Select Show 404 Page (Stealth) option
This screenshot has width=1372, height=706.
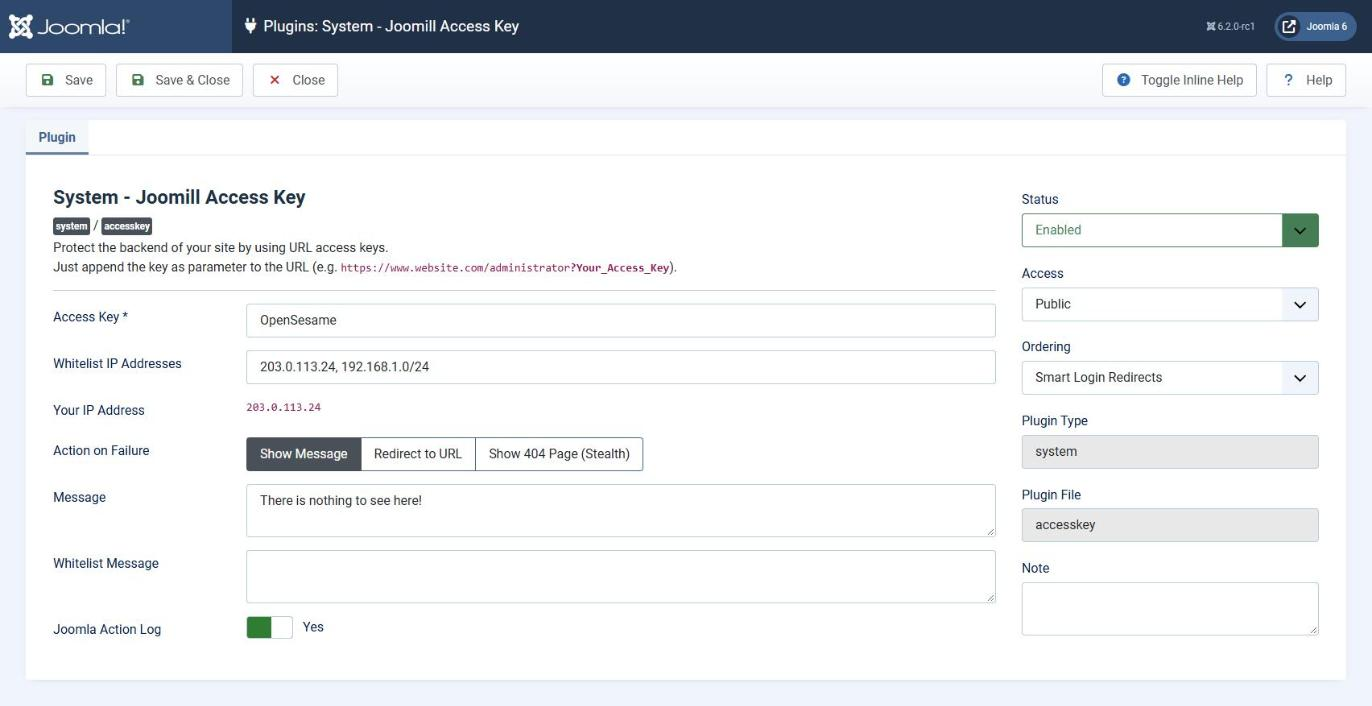(x=559, y=454)
